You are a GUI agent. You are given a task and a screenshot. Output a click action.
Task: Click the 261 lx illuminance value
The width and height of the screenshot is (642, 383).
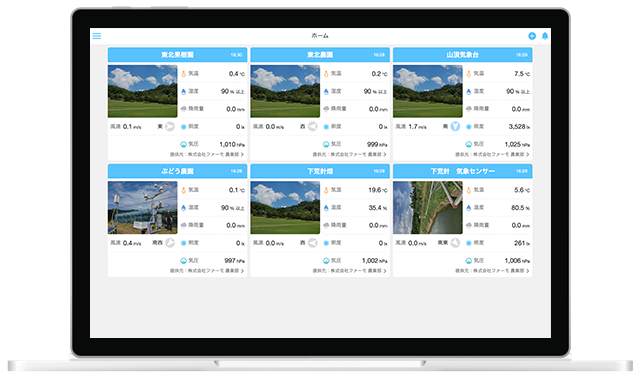tap(522, 243)
